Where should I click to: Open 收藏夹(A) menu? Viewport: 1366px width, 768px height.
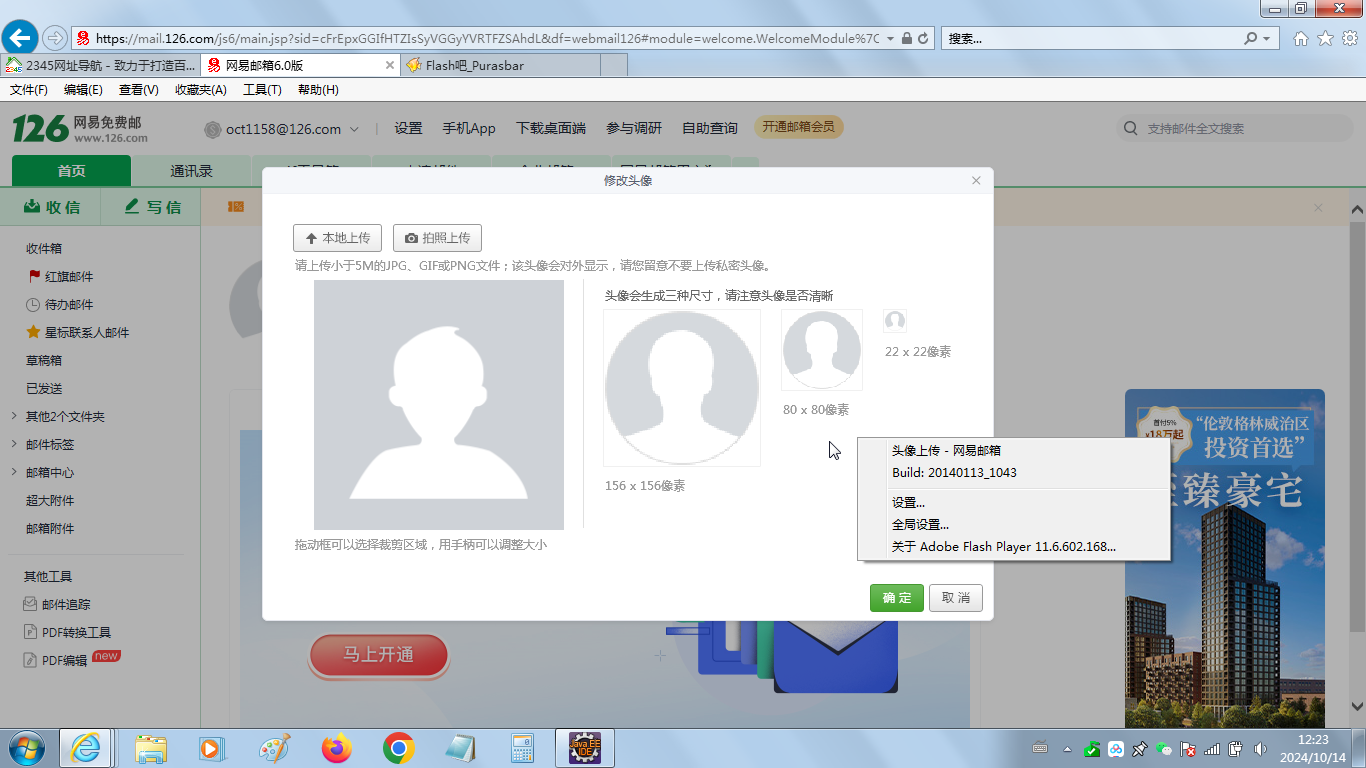tap(200, 90)
